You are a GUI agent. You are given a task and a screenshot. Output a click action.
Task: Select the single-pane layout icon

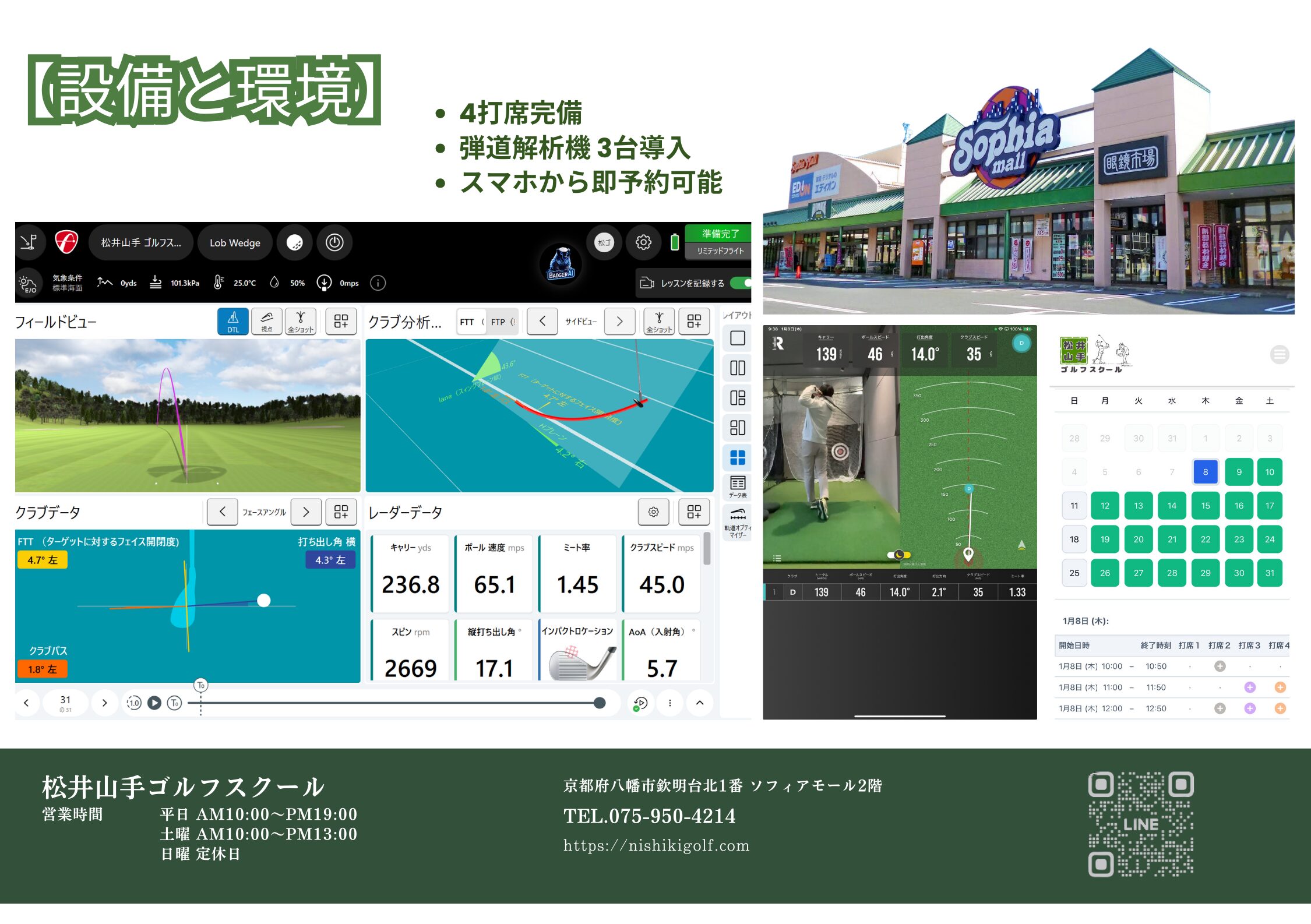coord(738,338)
